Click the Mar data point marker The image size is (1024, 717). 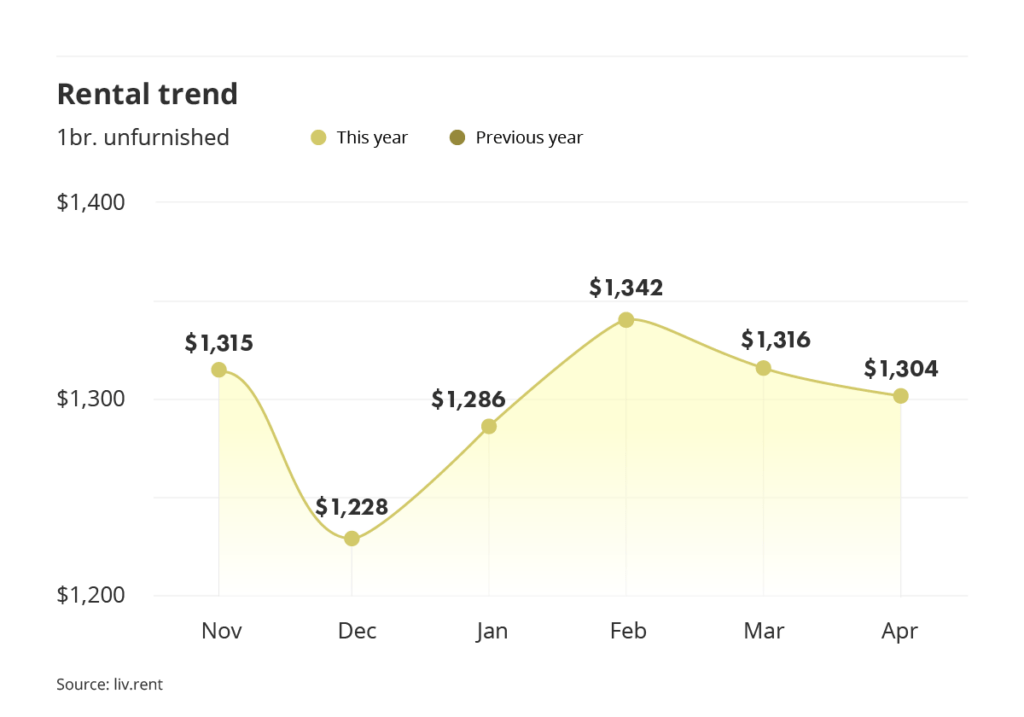(764, 368)
